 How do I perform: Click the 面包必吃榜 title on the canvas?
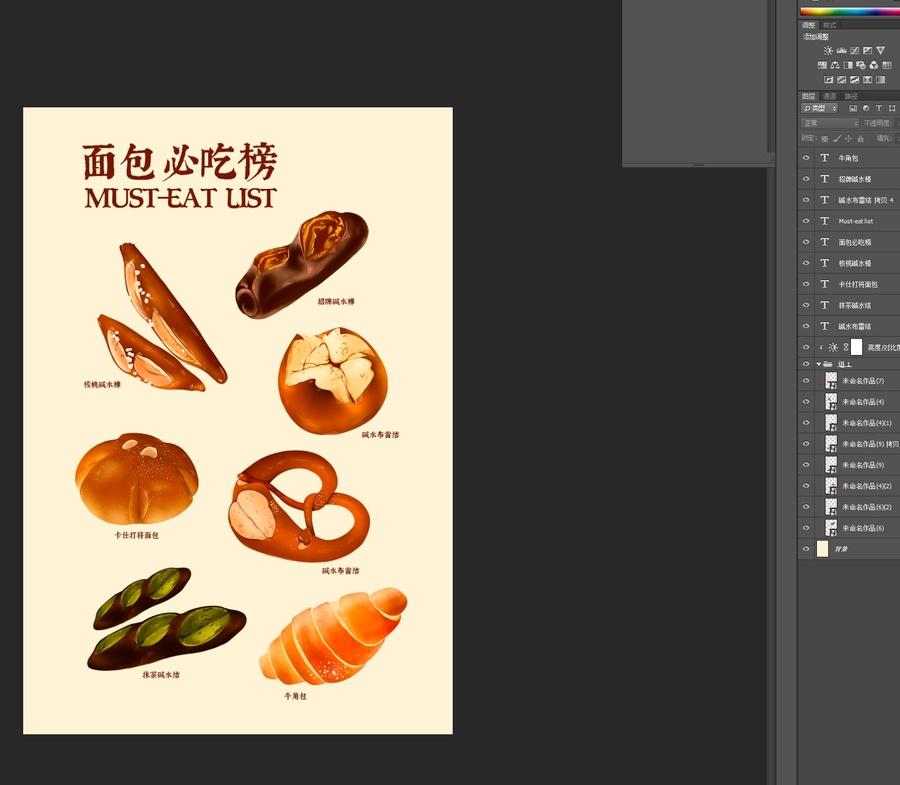[x=180, y=162]
